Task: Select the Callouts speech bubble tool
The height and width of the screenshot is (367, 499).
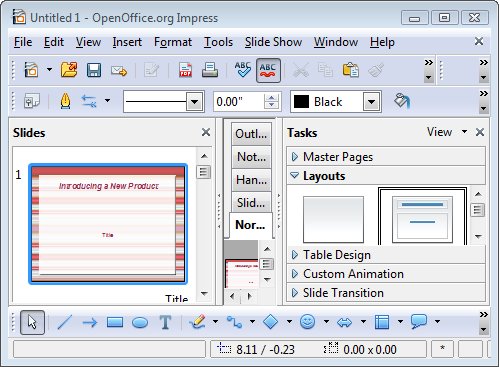Action: (419, 322)
